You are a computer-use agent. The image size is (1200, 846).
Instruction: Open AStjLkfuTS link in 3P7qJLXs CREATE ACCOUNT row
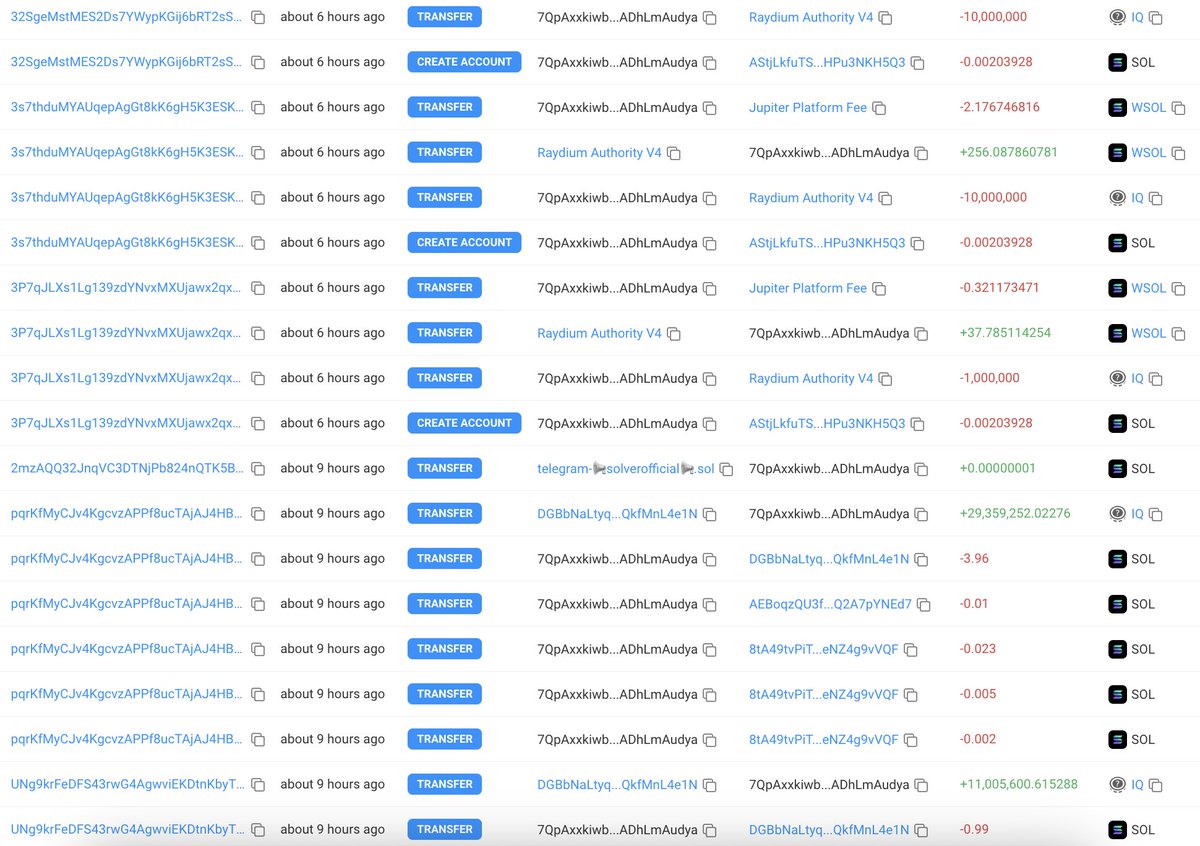827,423
